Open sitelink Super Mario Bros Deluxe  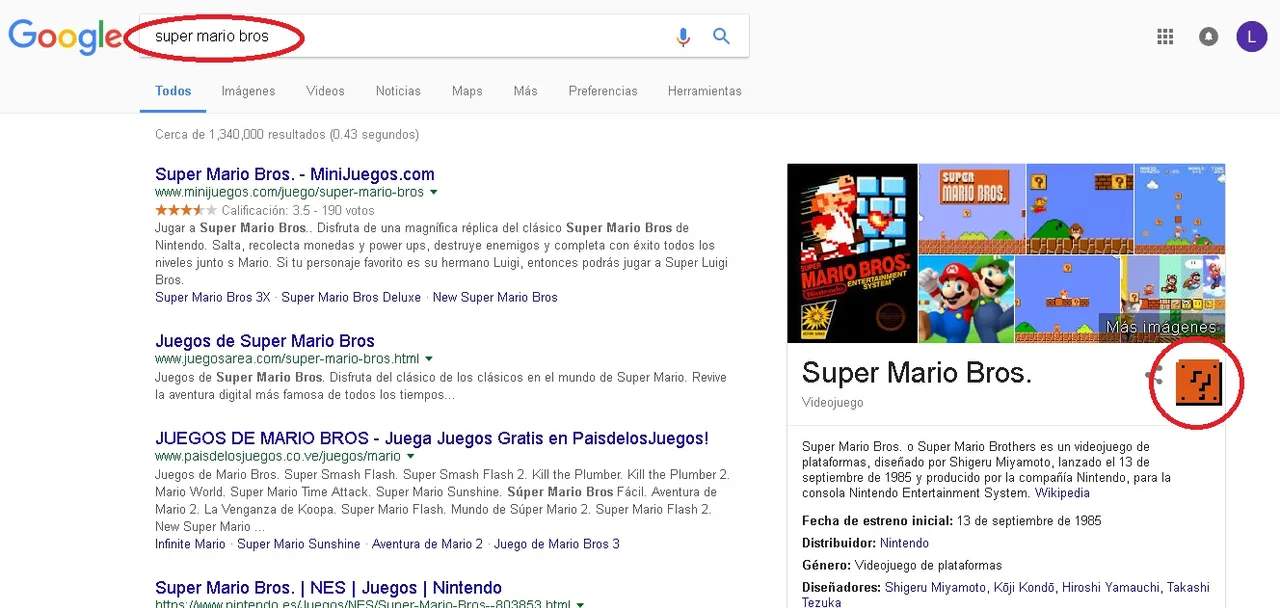point(351,297)
